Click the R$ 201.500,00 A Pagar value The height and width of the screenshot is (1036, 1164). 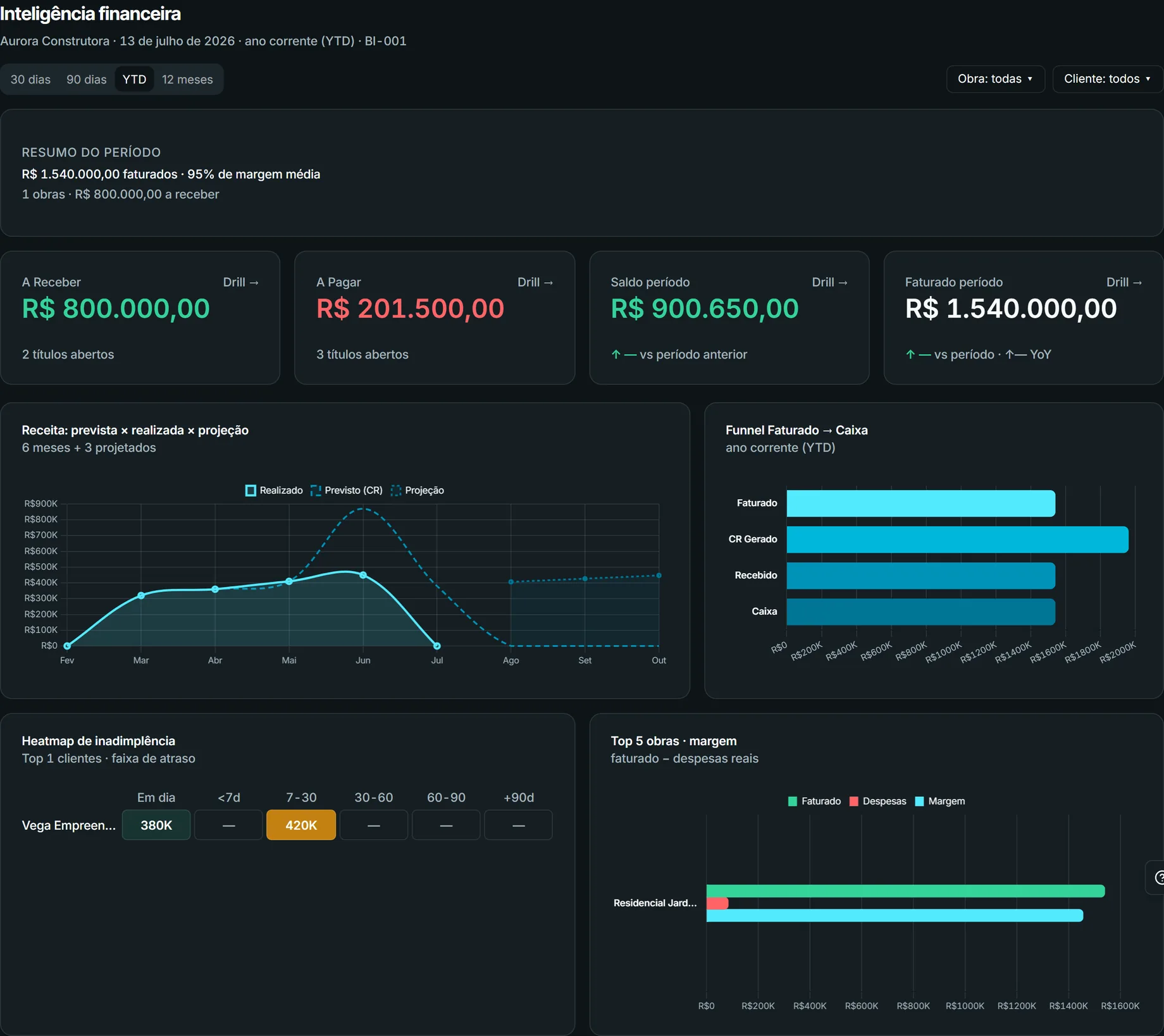coord(410,309)
